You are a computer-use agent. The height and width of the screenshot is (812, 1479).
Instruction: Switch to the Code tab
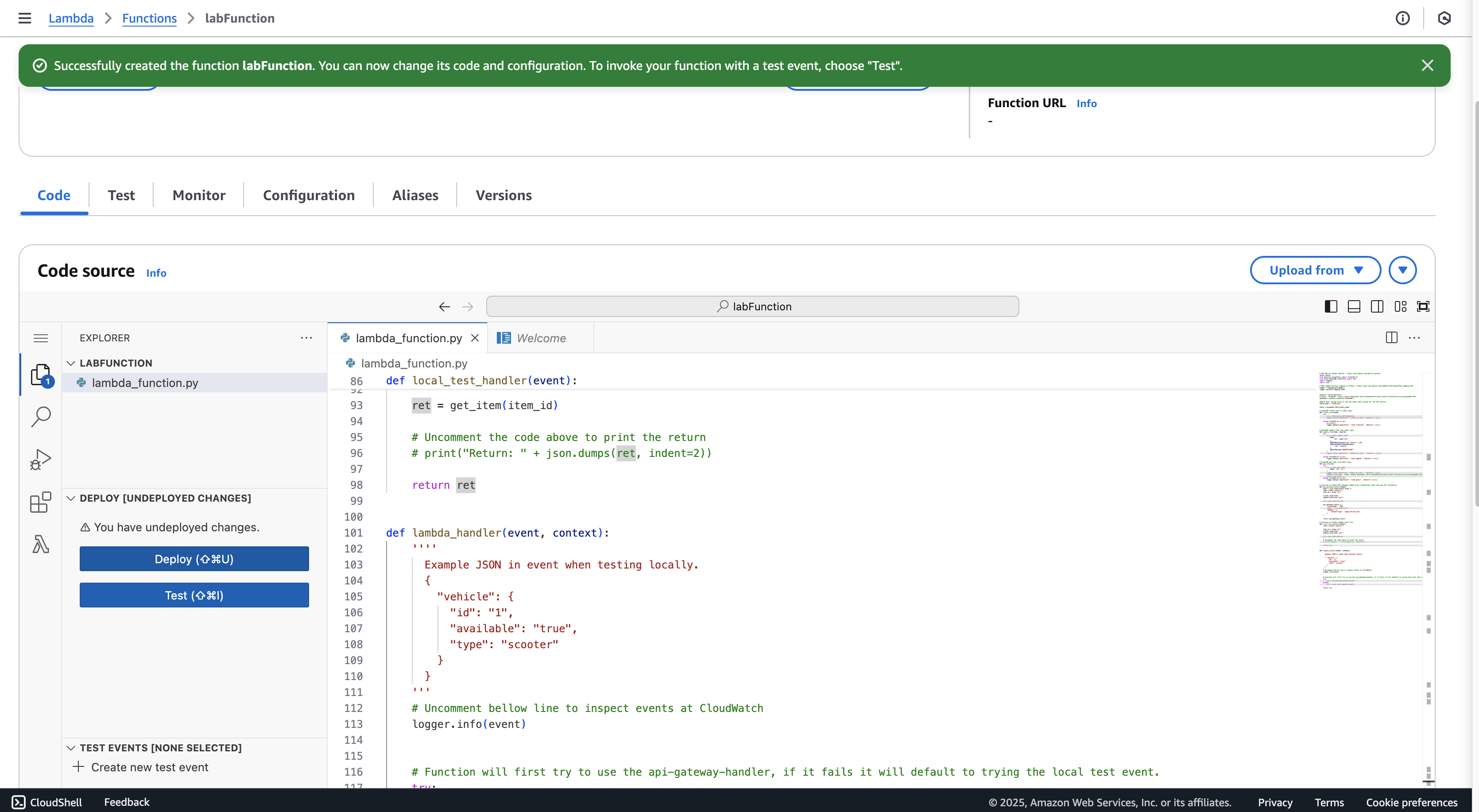[x=54, y=195]
